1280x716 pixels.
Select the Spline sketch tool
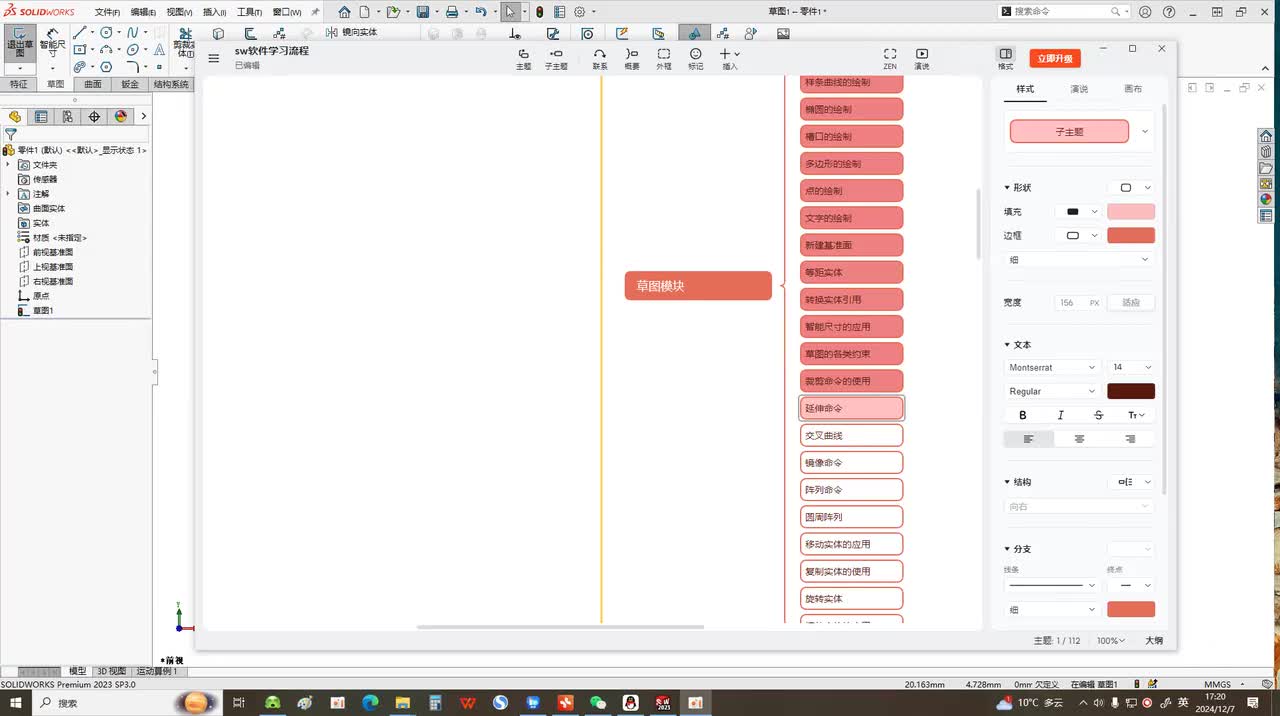pos(132,33)
